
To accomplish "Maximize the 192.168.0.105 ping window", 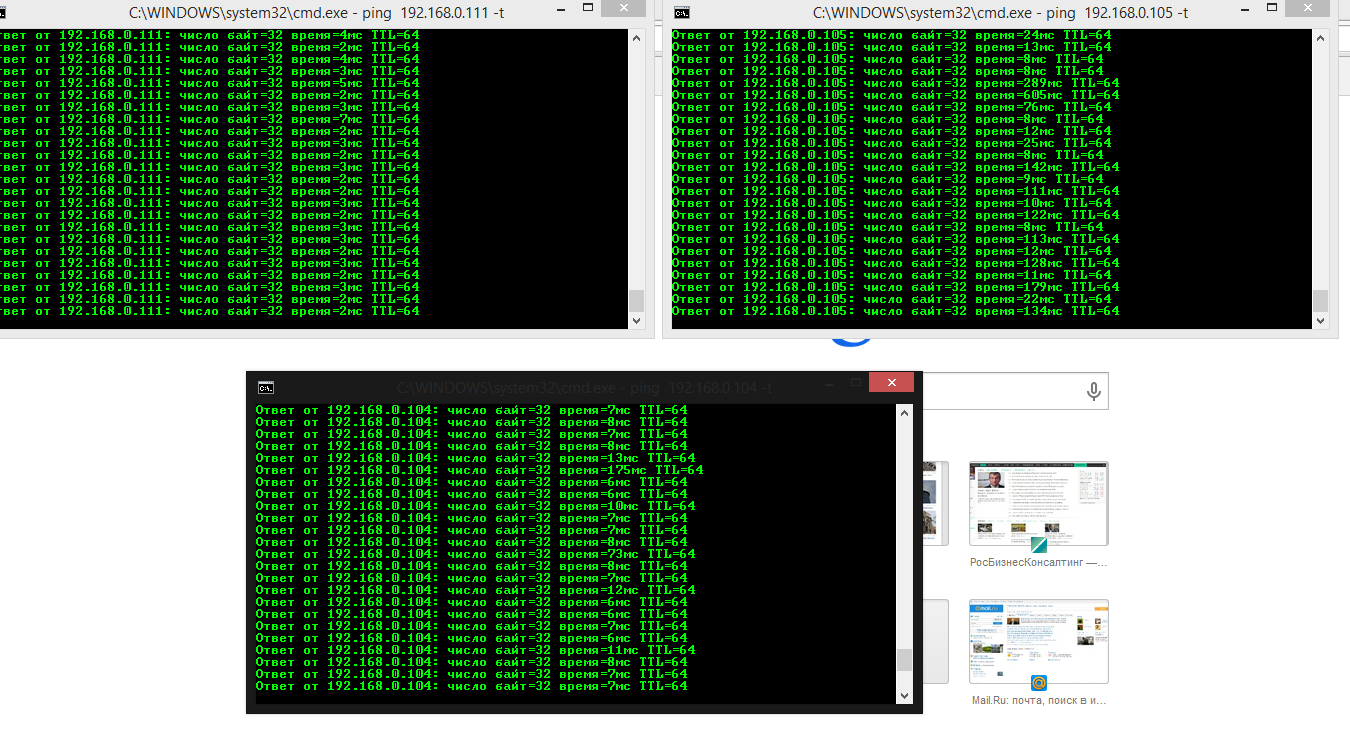I will click(x=1271, y=9).
